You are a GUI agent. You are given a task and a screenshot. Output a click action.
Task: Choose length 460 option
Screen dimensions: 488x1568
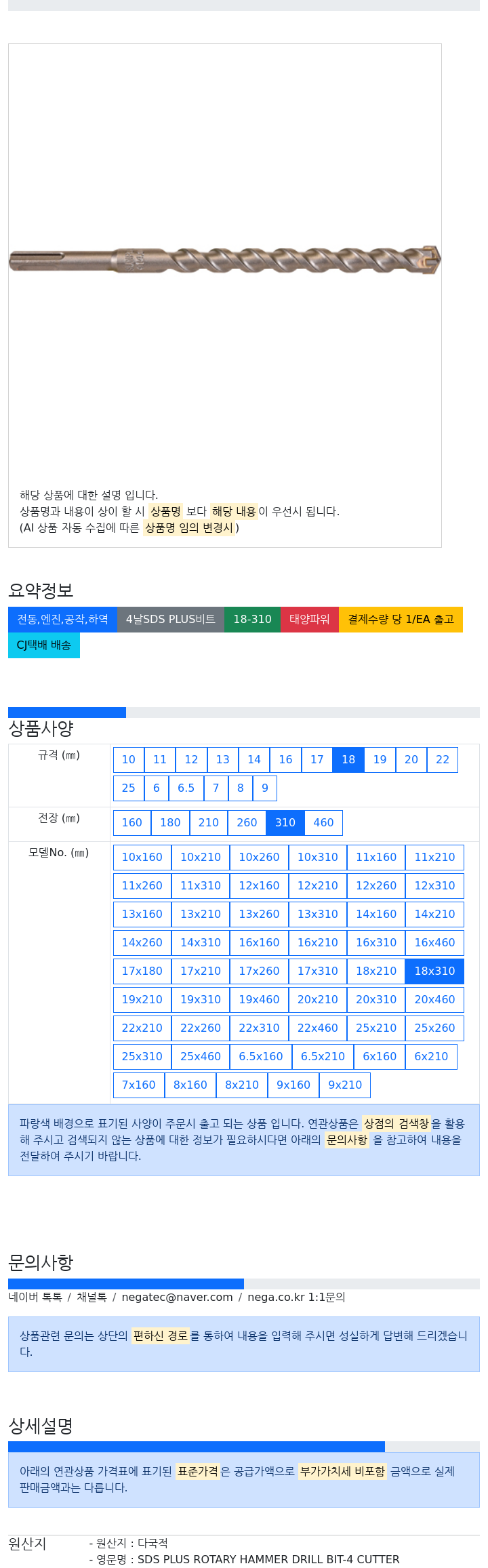(x=323, y=823)
